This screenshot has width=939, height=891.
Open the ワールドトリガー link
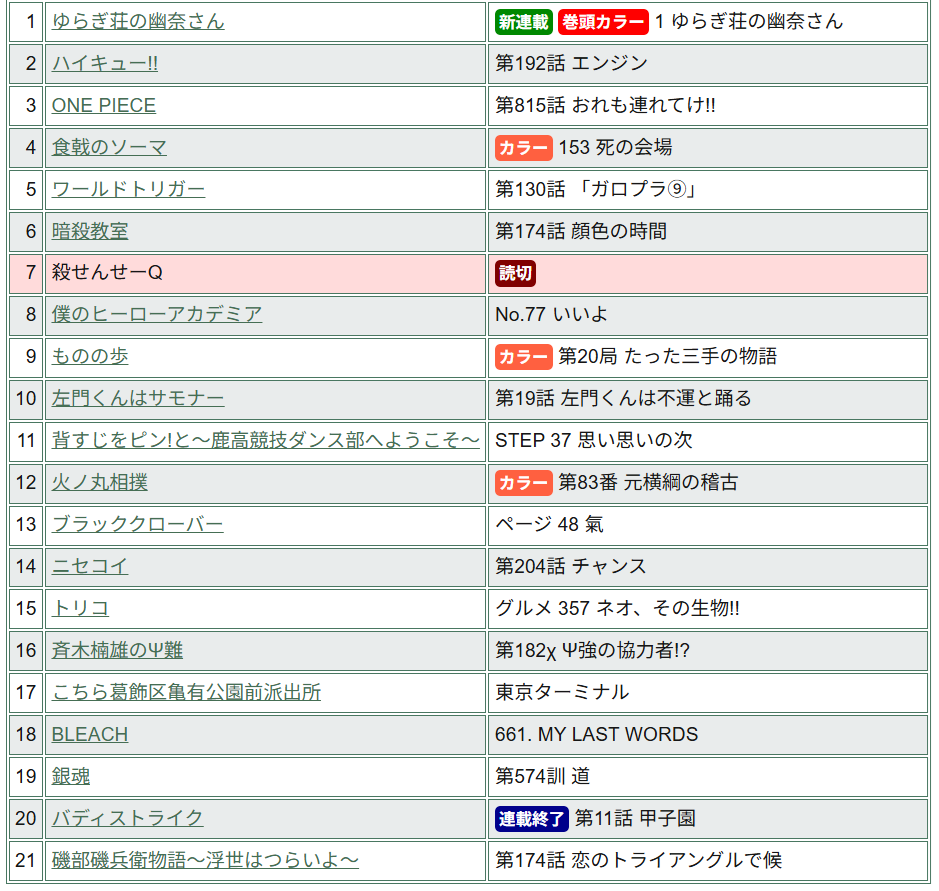(128, 189)
